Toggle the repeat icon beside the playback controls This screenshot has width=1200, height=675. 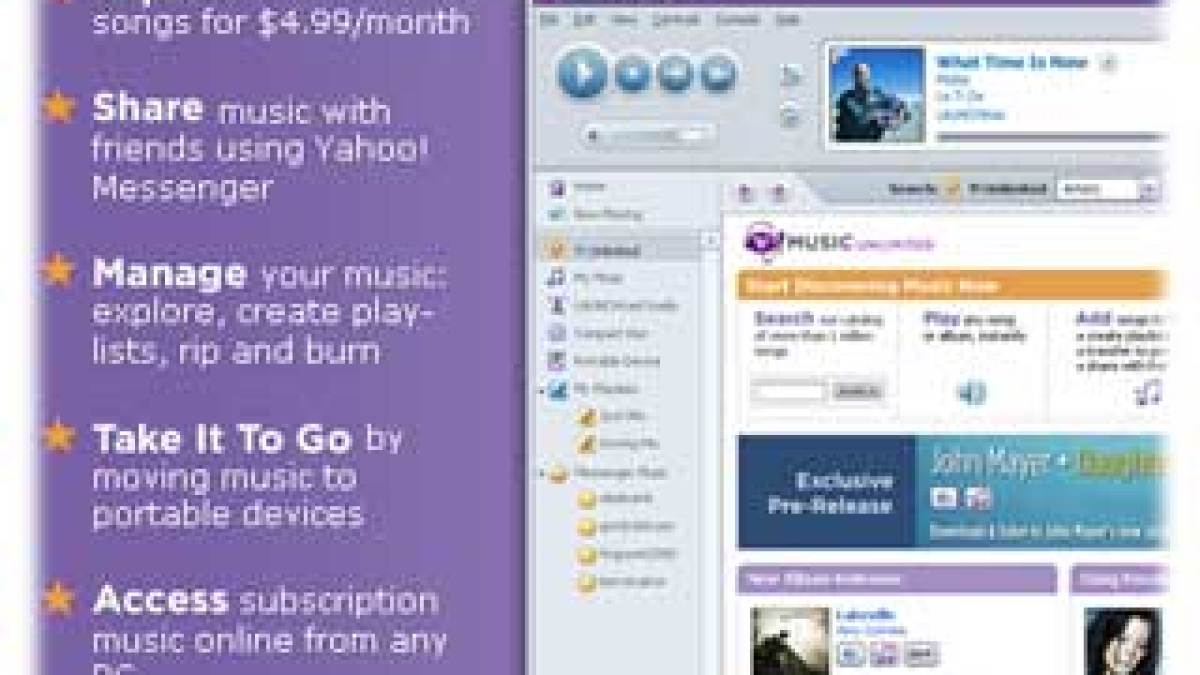pyautogui.click(x=791, y=115)
